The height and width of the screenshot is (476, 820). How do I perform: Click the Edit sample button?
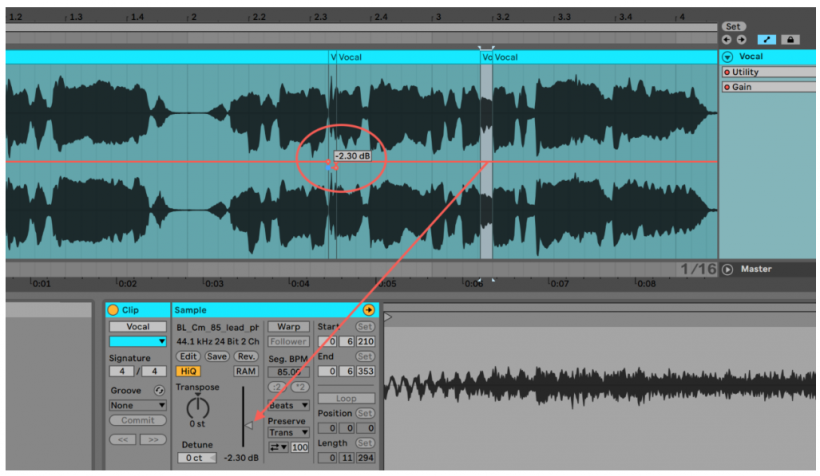coord(188,356)
